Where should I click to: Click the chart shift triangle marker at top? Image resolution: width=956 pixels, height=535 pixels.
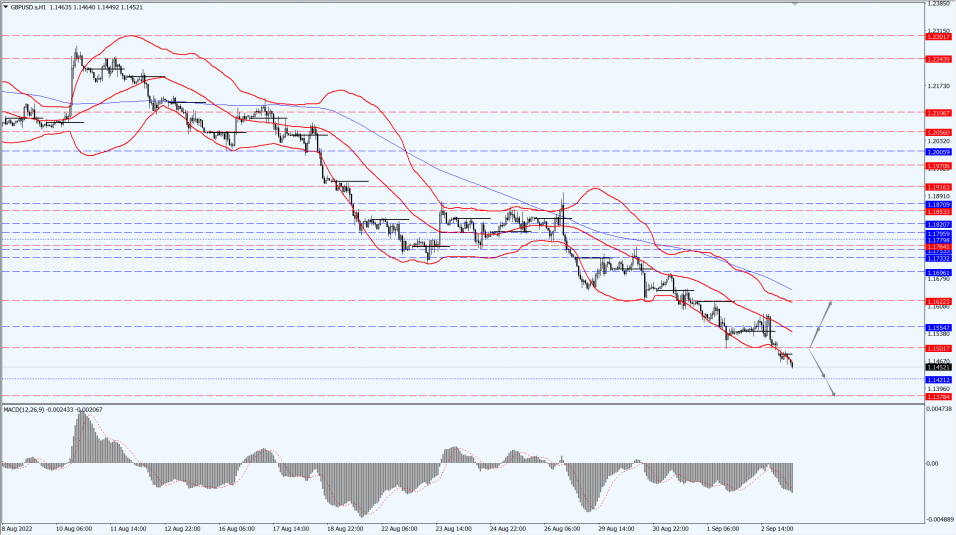tap(795, 4)
